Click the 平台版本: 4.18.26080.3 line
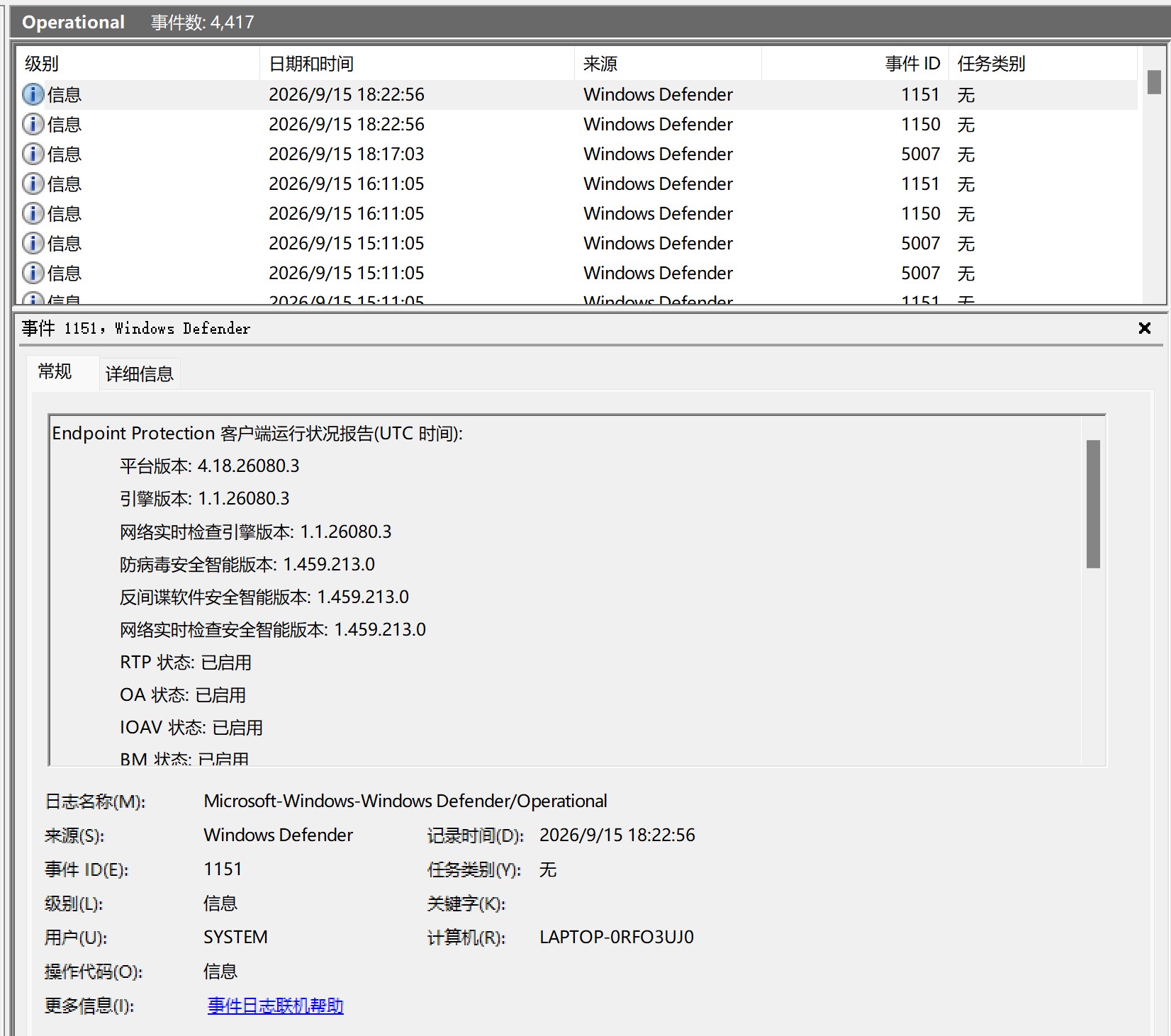This screenshot has height=1036, width=1171. pos(209,466)
